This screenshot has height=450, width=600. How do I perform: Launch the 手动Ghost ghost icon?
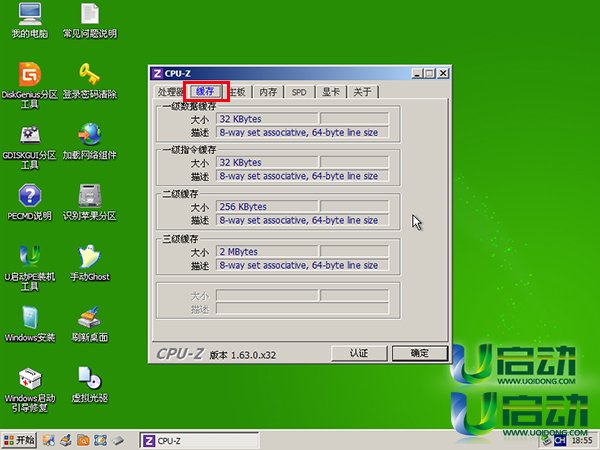pos(90,263)
